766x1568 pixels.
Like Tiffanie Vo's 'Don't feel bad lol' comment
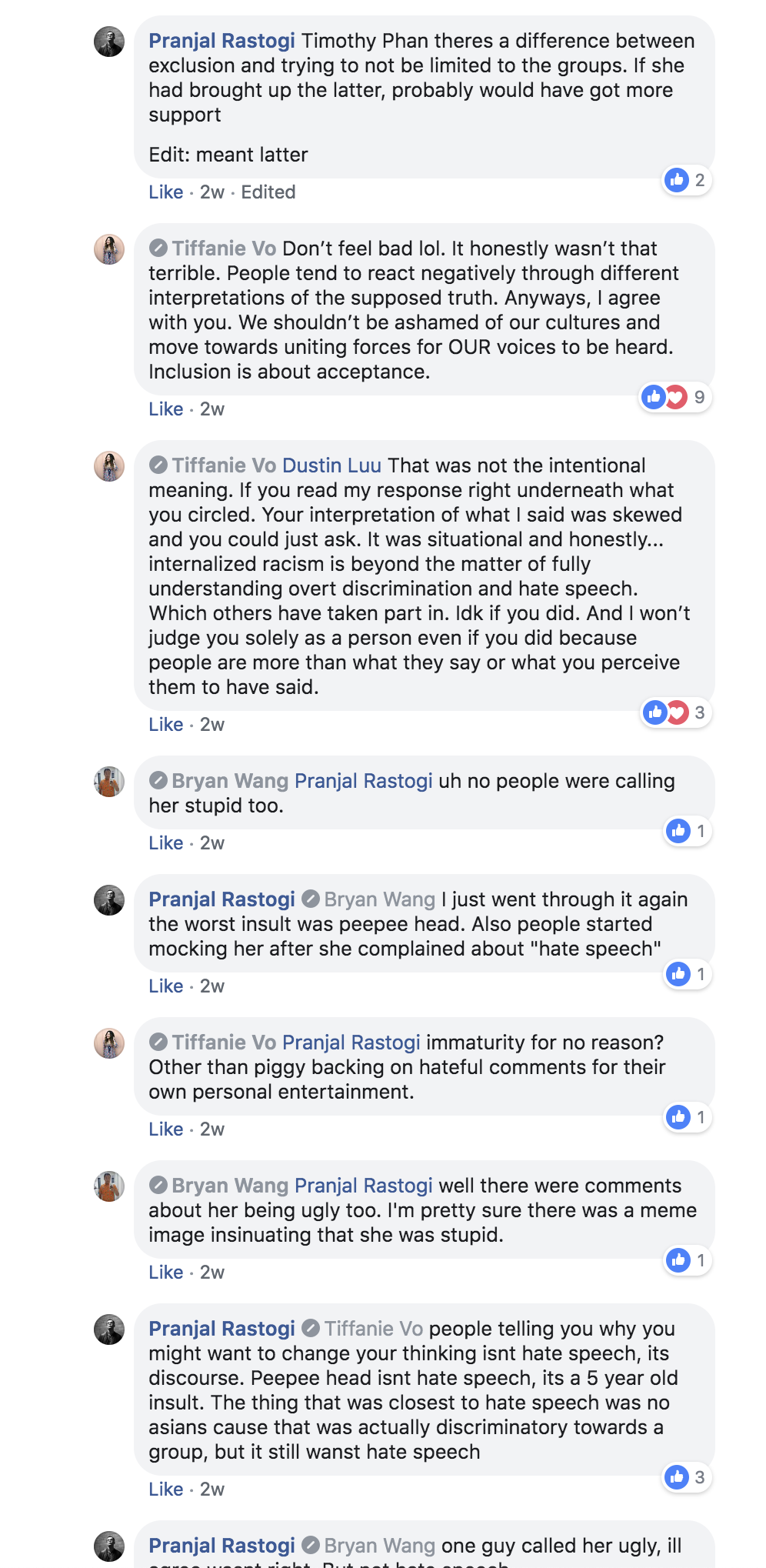coord(165,409)
